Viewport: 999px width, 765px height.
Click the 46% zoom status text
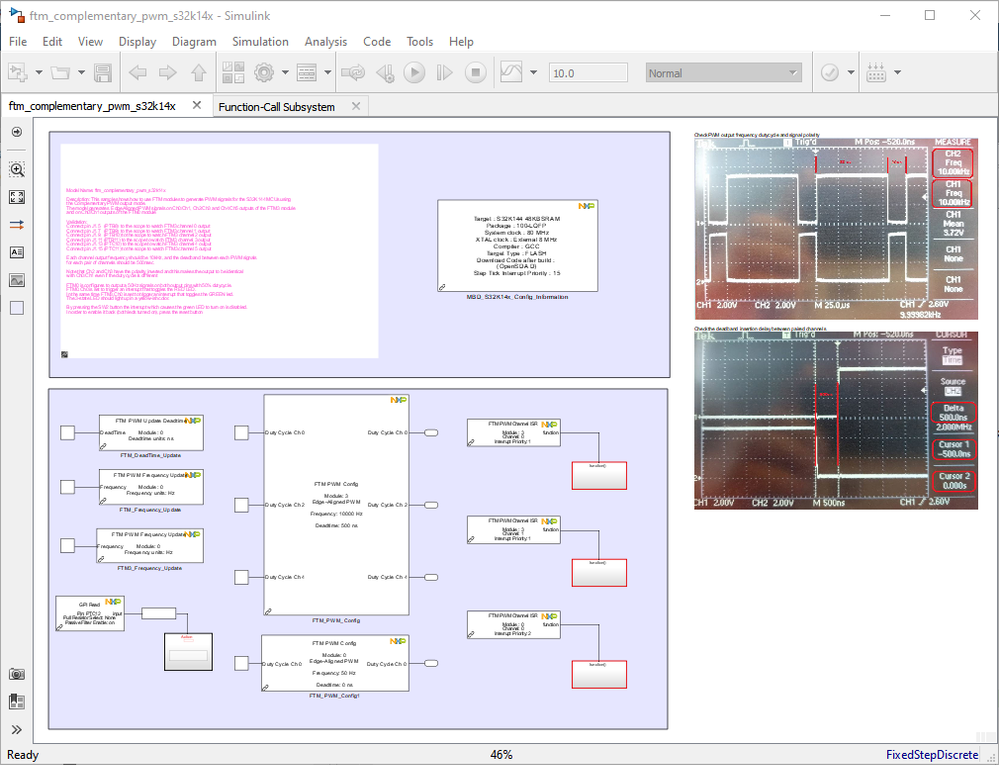coord(501,755)
